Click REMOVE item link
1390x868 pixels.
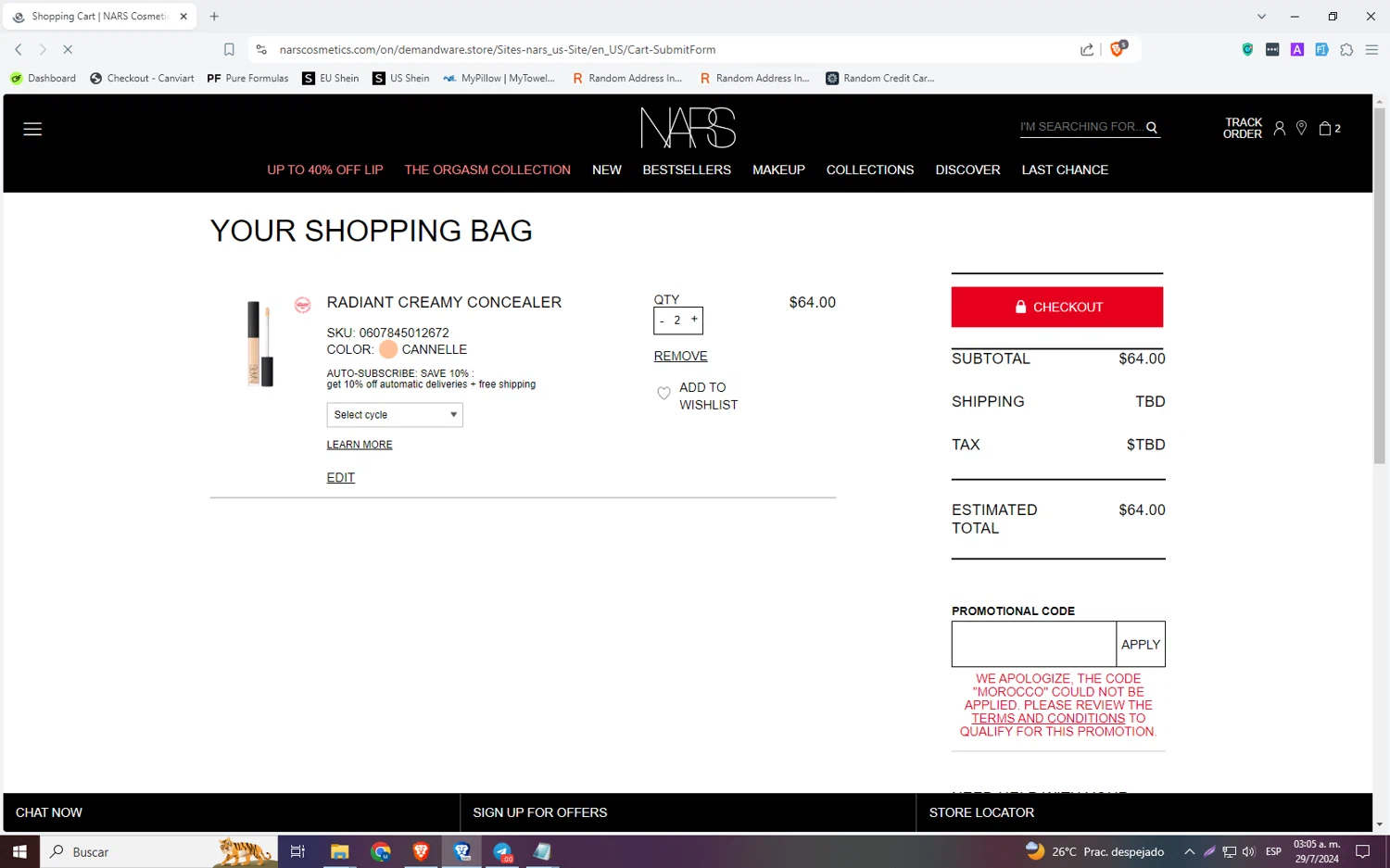coord(680,356)
